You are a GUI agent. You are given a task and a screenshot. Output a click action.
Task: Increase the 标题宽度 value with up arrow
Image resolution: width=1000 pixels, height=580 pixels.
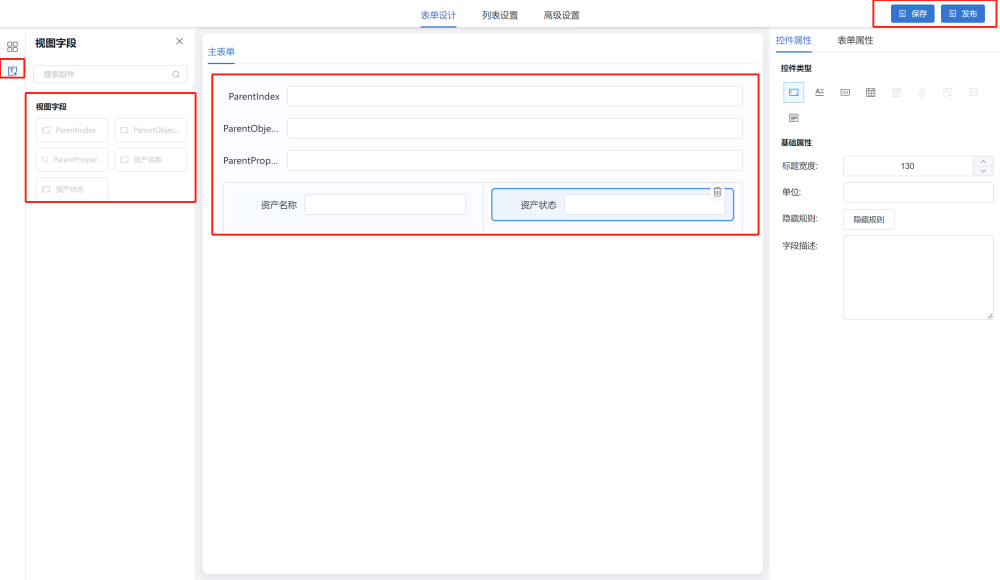[984, 161]
